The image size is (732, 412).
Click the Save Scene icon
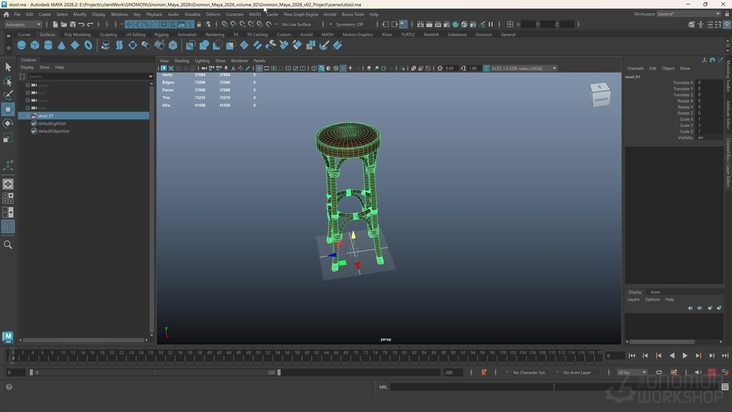(73, 24)
